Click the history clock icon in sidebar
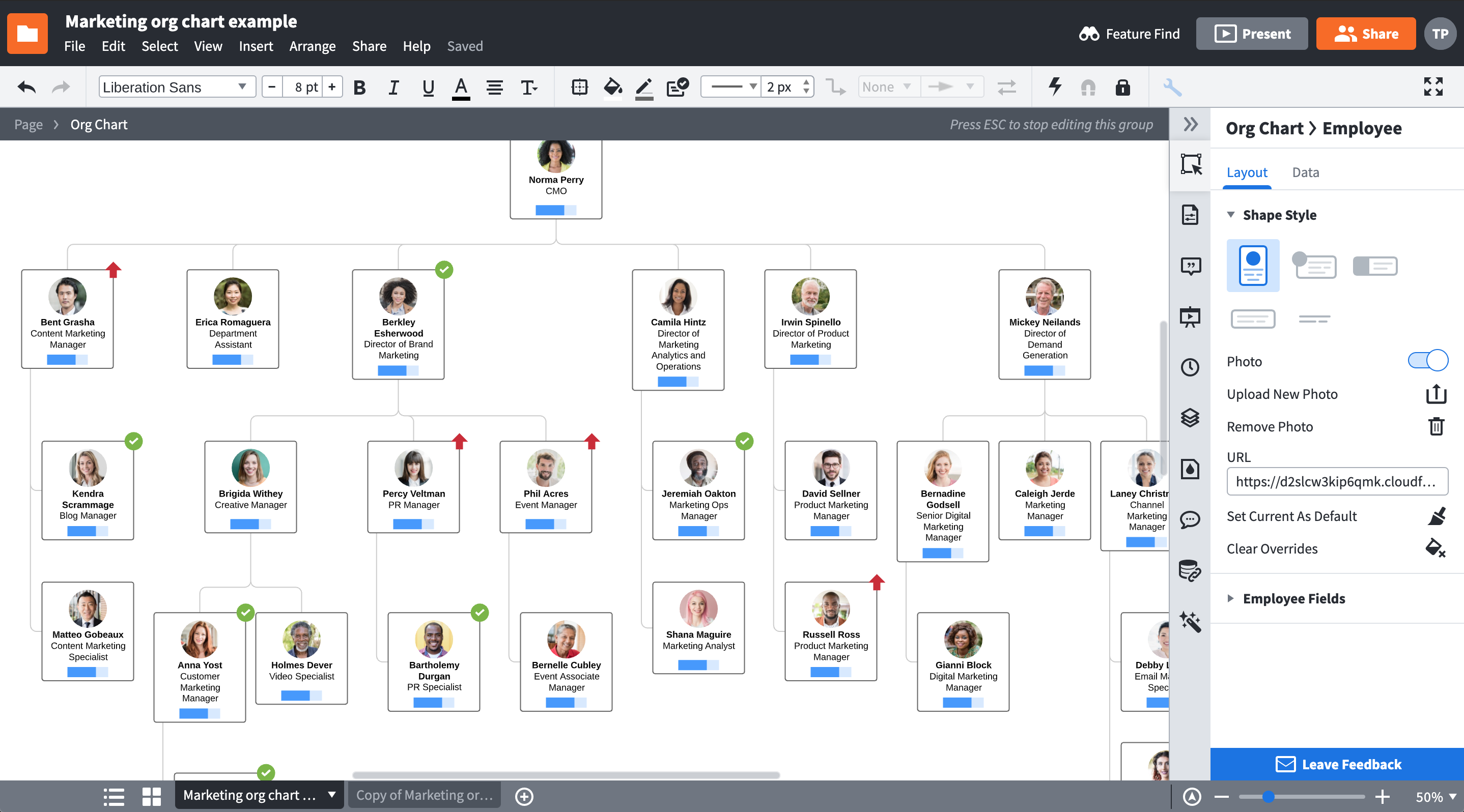1464x812 pixels. (x=1190, y=367)
